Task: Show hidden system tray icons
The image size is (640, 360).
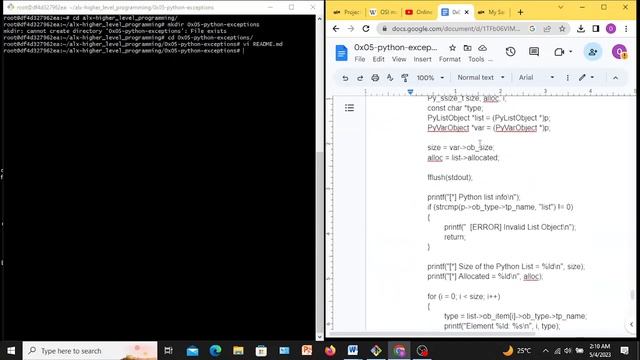Action: click(x=546, y=351)
